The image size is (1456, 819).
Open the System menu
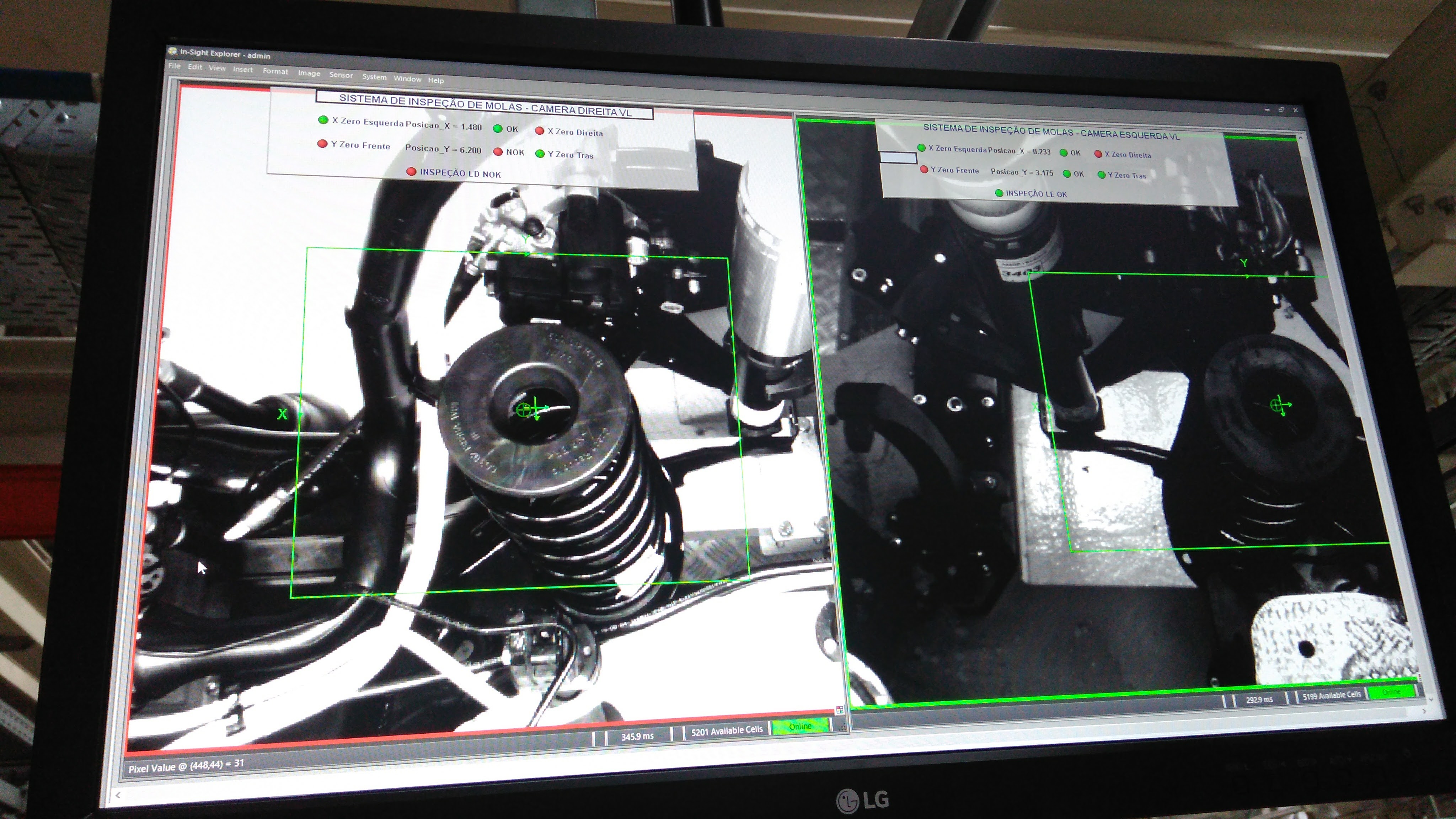coord(374,77)
